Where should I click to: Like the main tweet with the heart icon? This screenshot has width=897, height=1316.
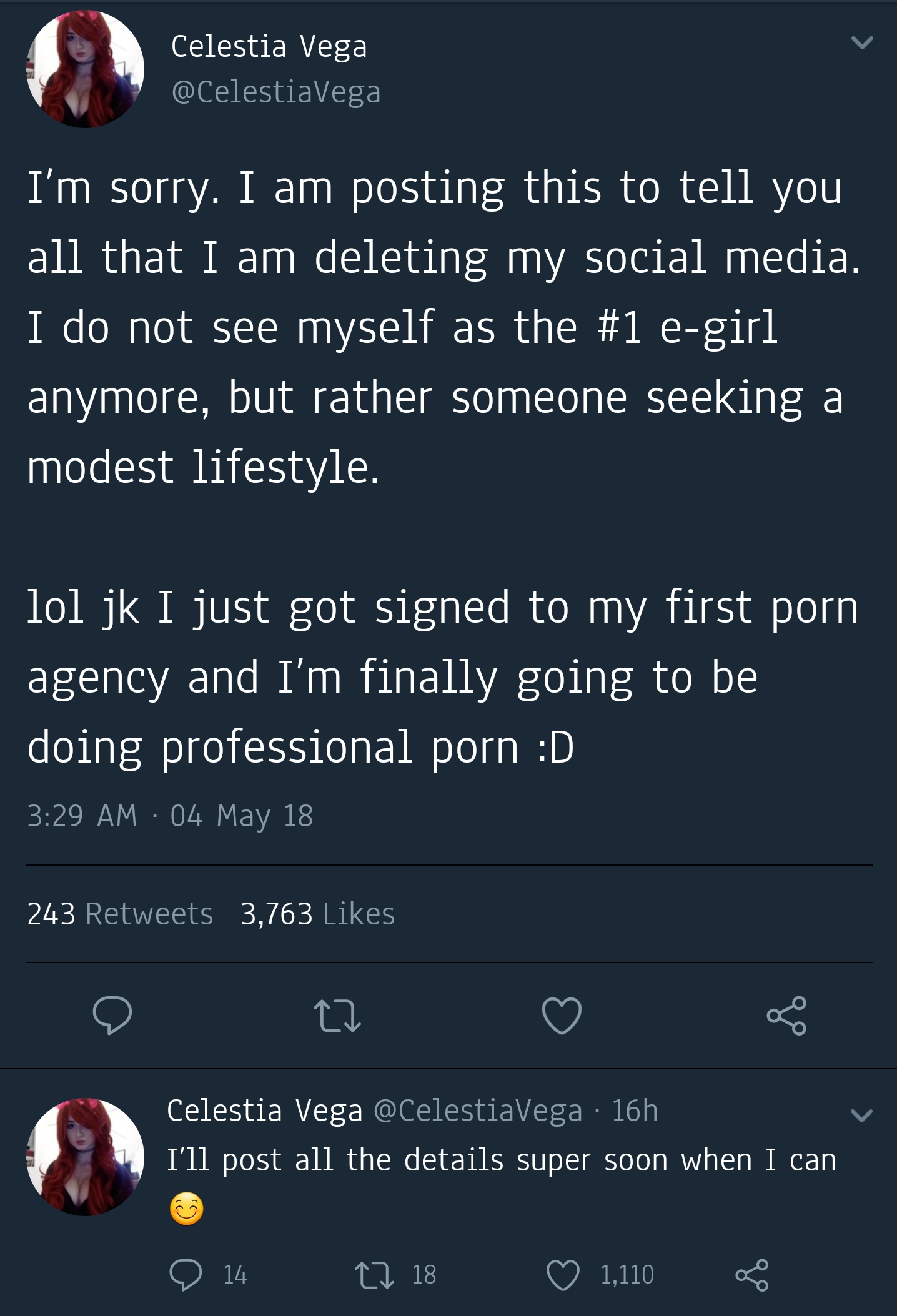(562, 1016)
